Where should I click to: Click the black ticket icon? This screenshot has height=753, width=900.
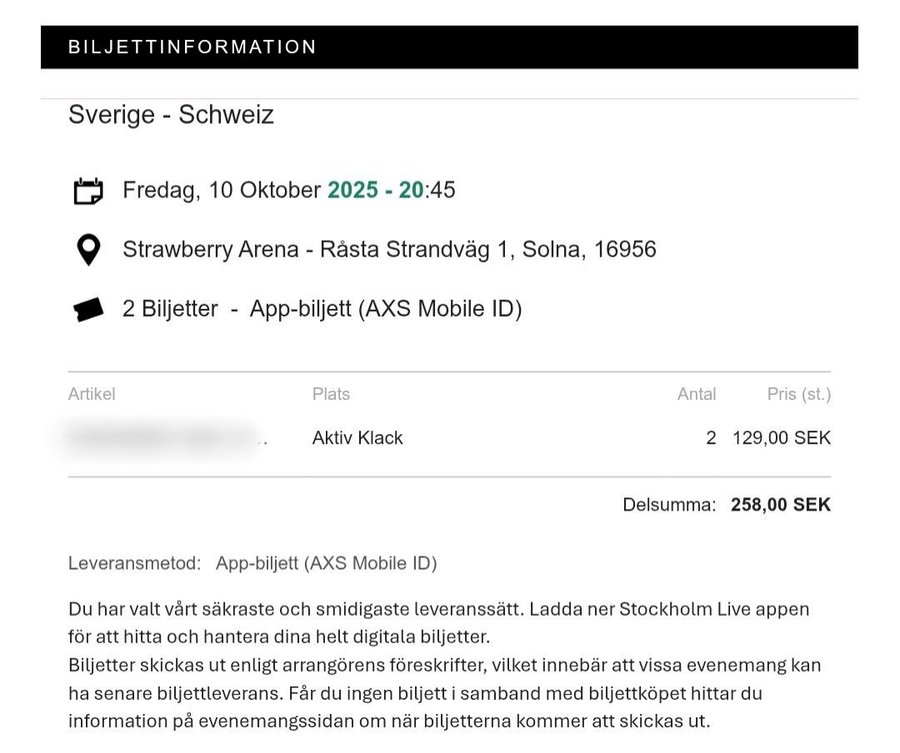point(89,310)
